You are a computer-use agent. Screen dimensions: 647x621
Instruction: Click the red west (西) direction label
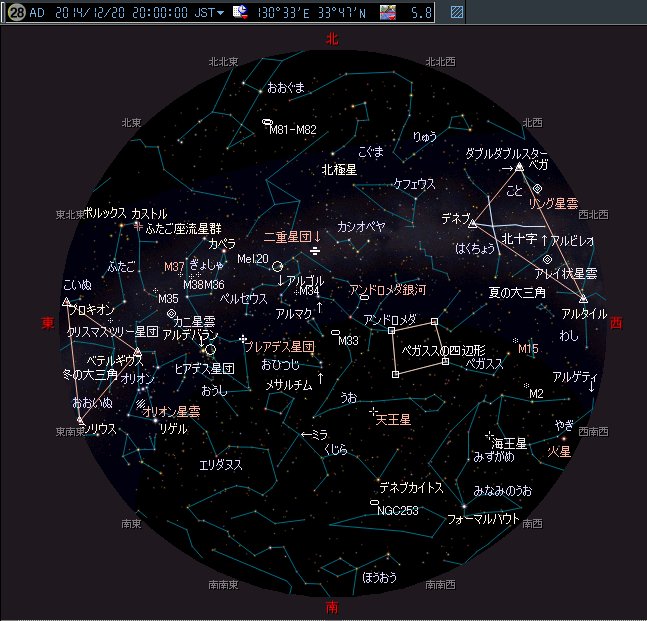(616, 323)
